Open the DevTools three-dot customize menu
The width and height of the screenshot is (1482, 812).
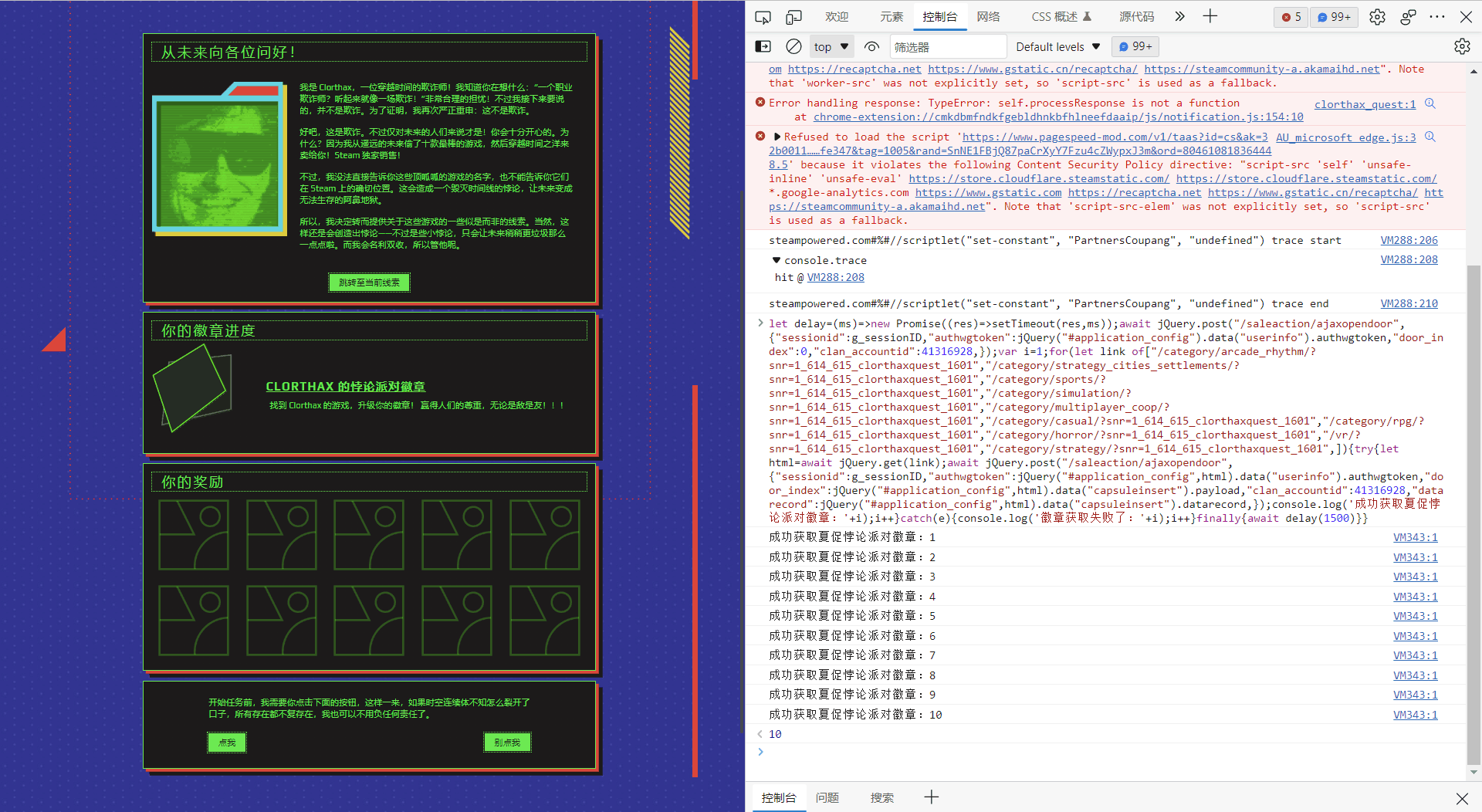1437,17
